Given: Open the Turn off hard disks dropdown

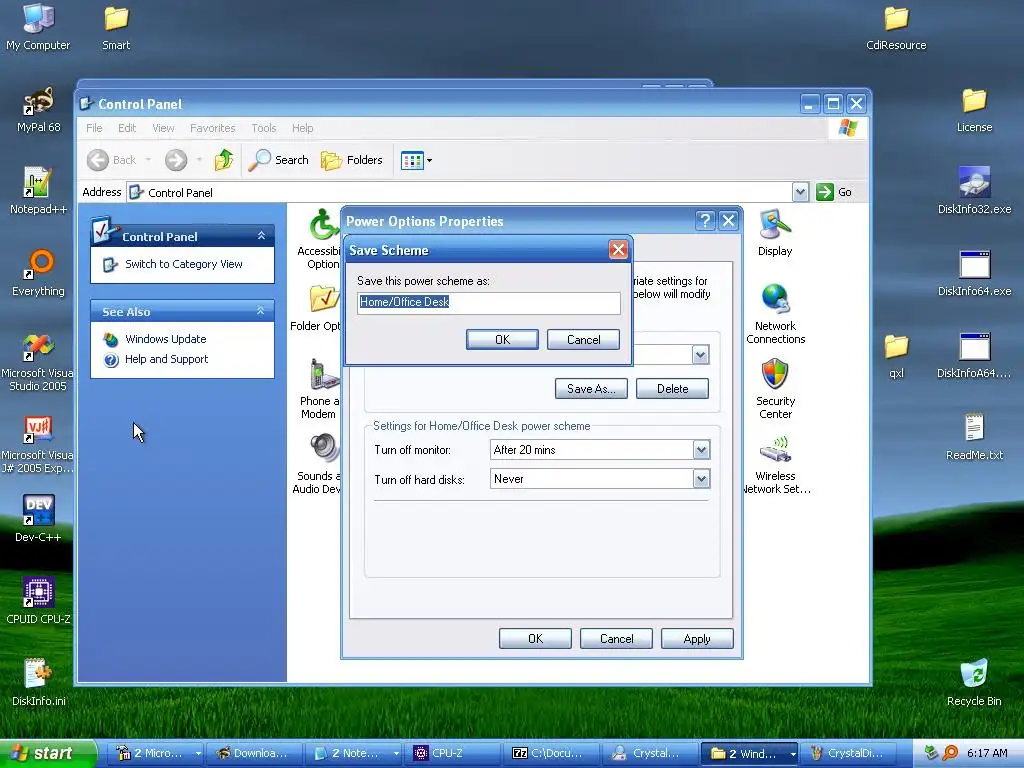Looking at the screenshot, I should click(701, 479).
